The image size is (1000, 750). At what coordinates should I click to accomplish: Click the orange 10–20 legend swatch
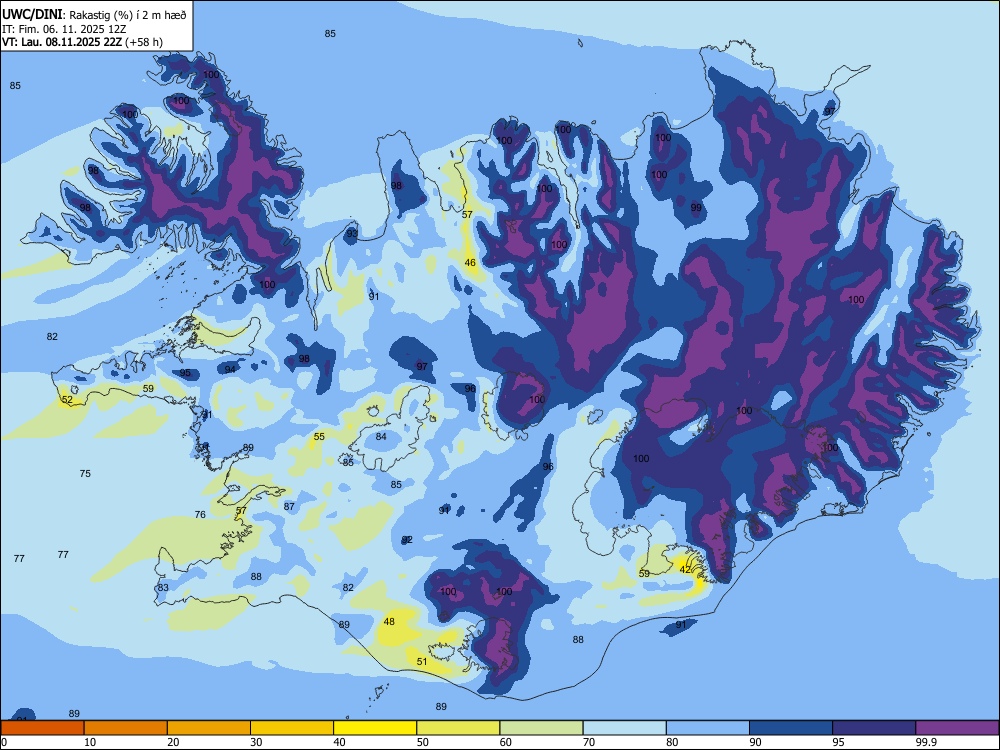click(x=126, y=728)
